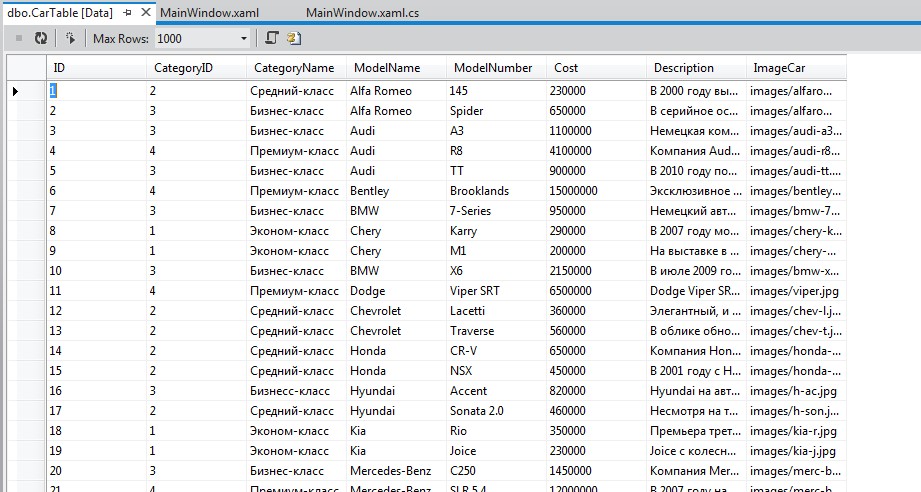The image size is (921, 492).
Task: Click the 'Viper SRT' cell
Action: 496,291
